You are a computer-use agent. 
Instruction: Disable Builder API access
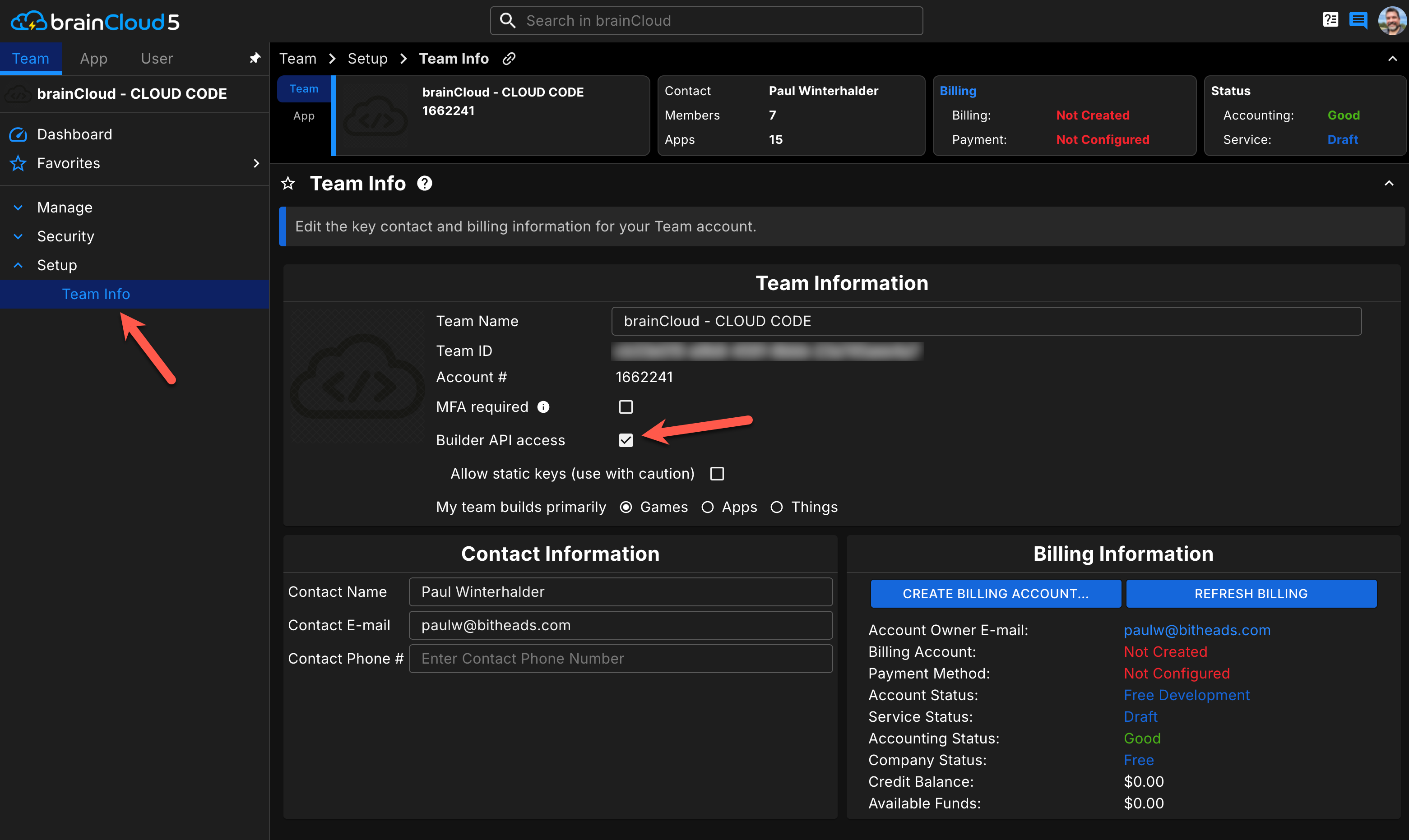click(x=626, y=440)
